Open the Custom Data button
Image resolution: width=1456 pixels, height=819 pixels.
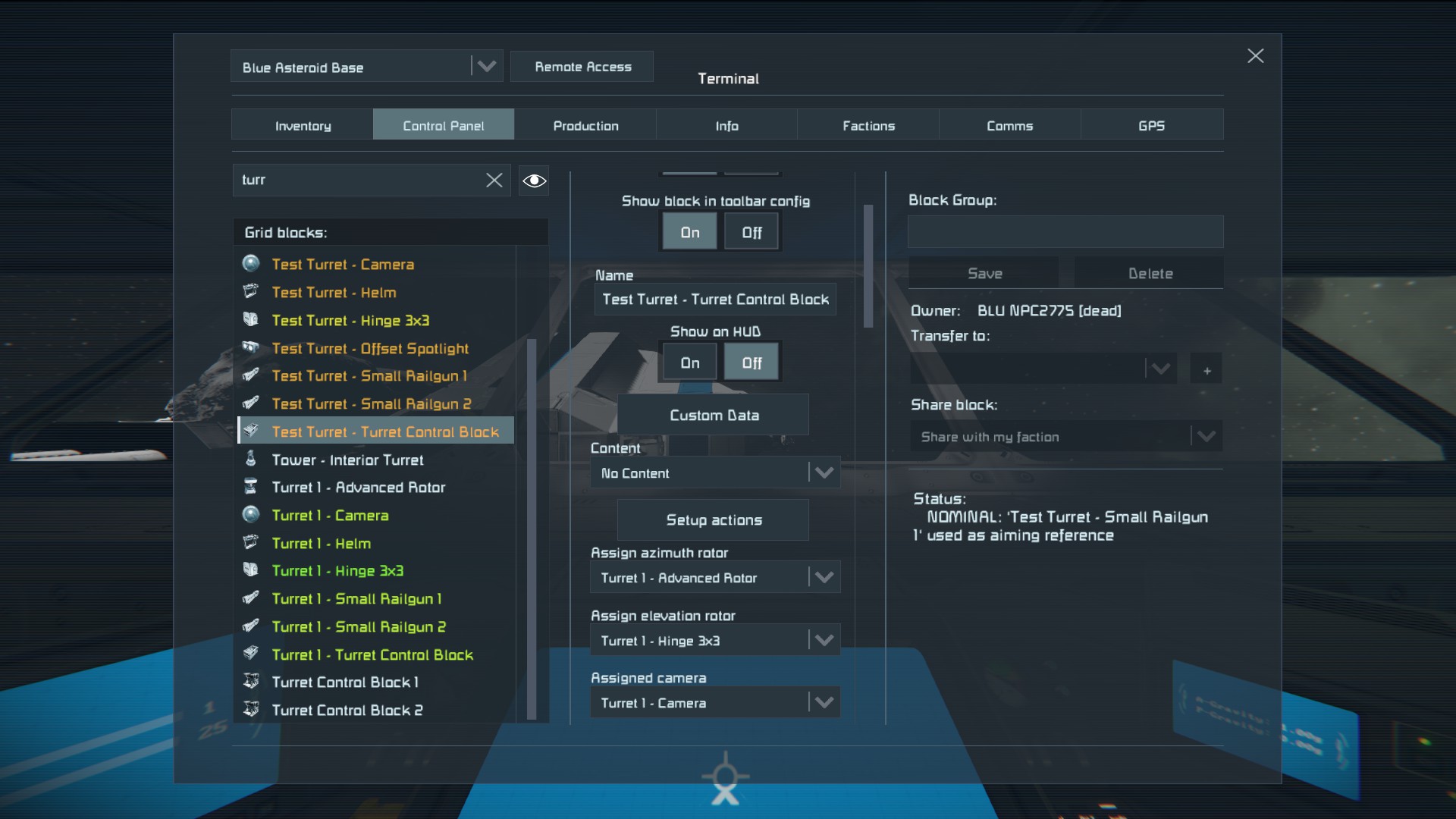pyautogui.click(x=713, y=415)
